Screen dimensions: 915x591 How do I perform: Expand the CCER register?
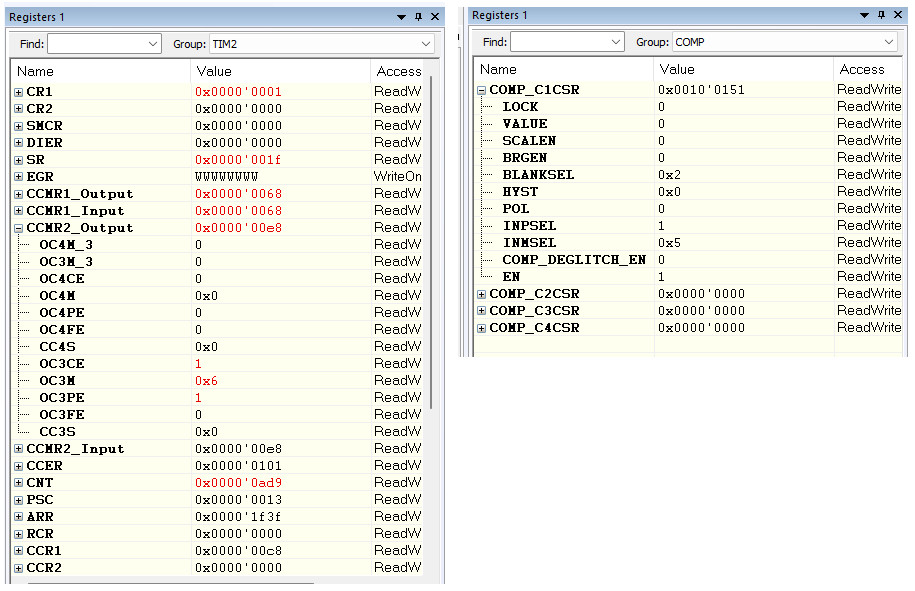(x=17, y=465)
